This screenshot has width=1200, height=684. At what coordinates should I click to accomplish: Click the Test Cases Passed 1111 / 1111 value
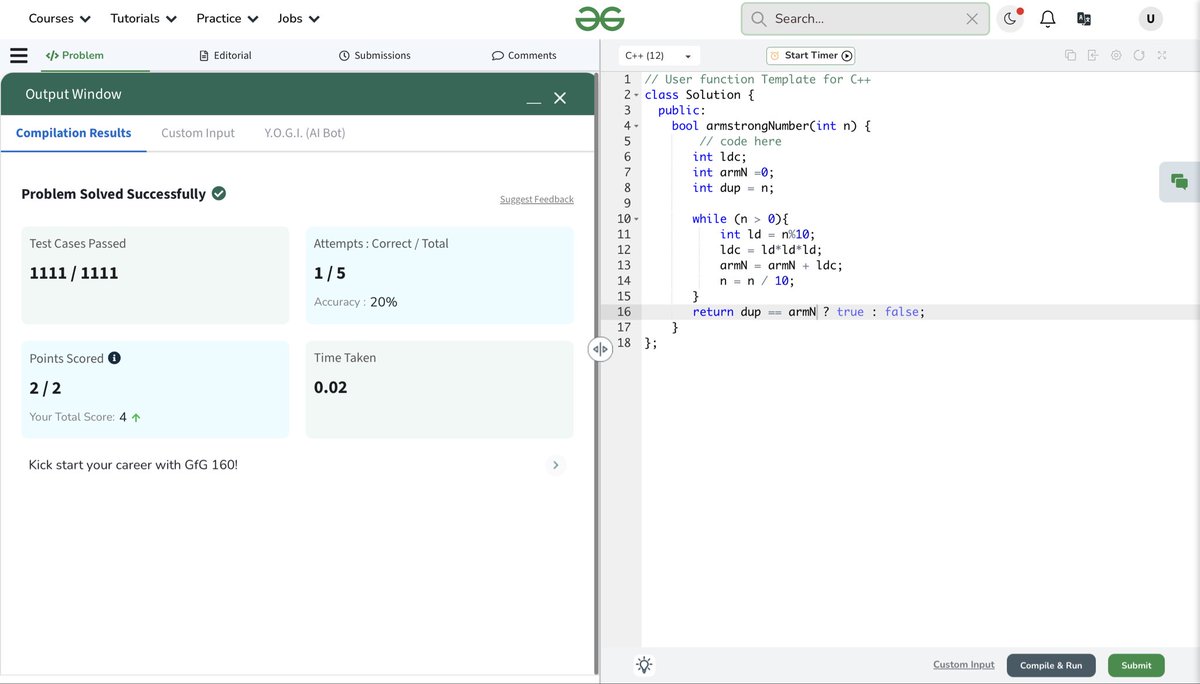pyautogui.click(x=74, y=273)
